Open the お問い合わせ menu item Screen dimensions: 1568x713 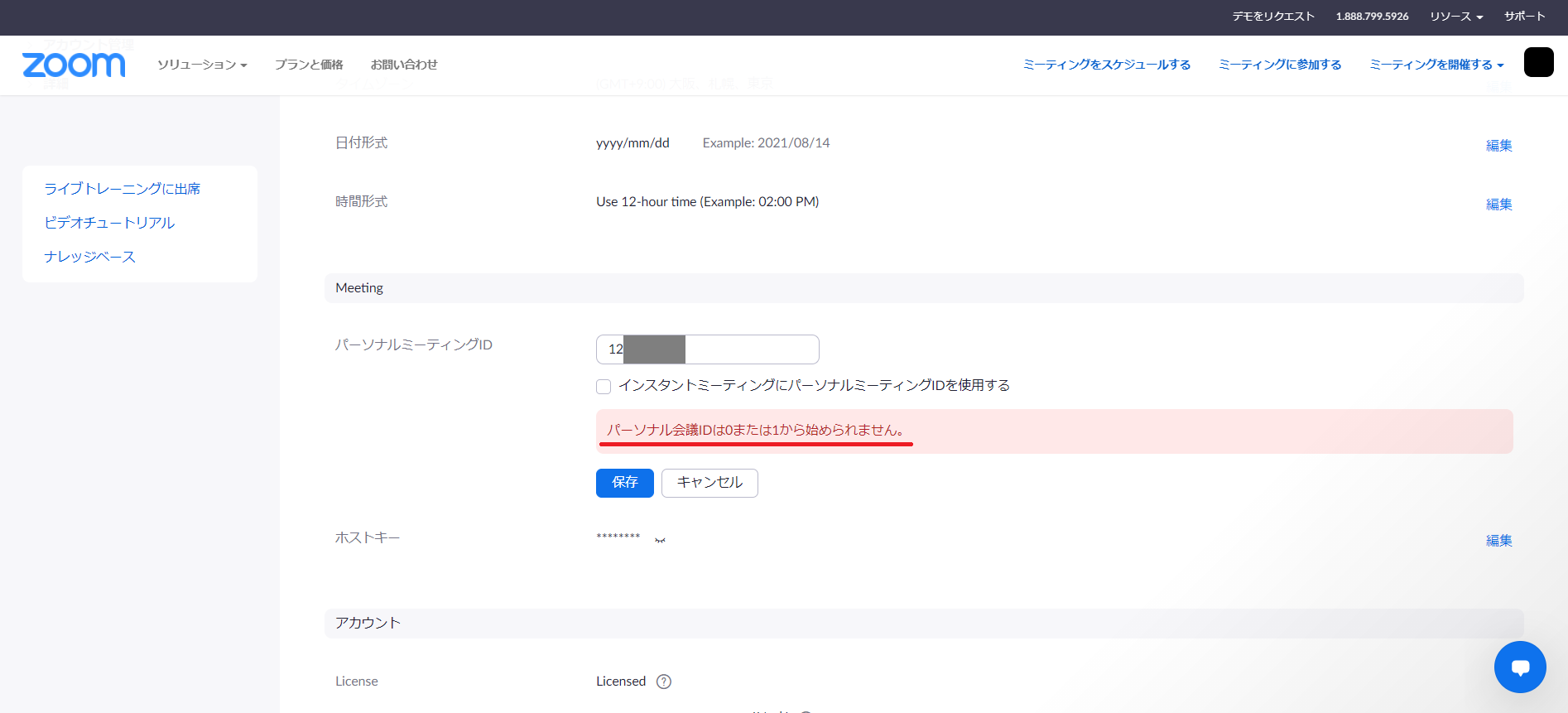(x=404, y=65)
